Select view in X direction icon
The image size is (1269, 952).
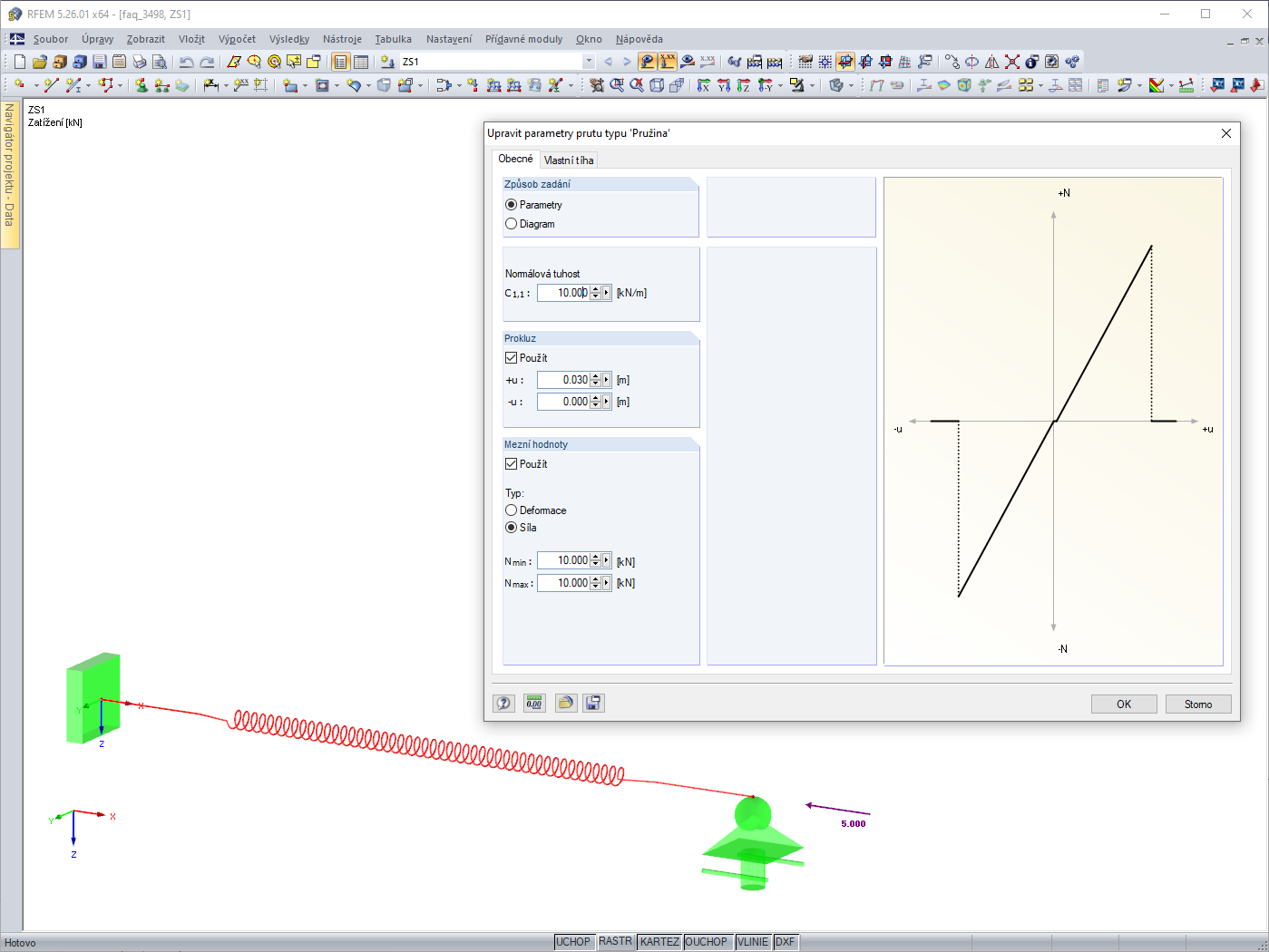point(704,85)
